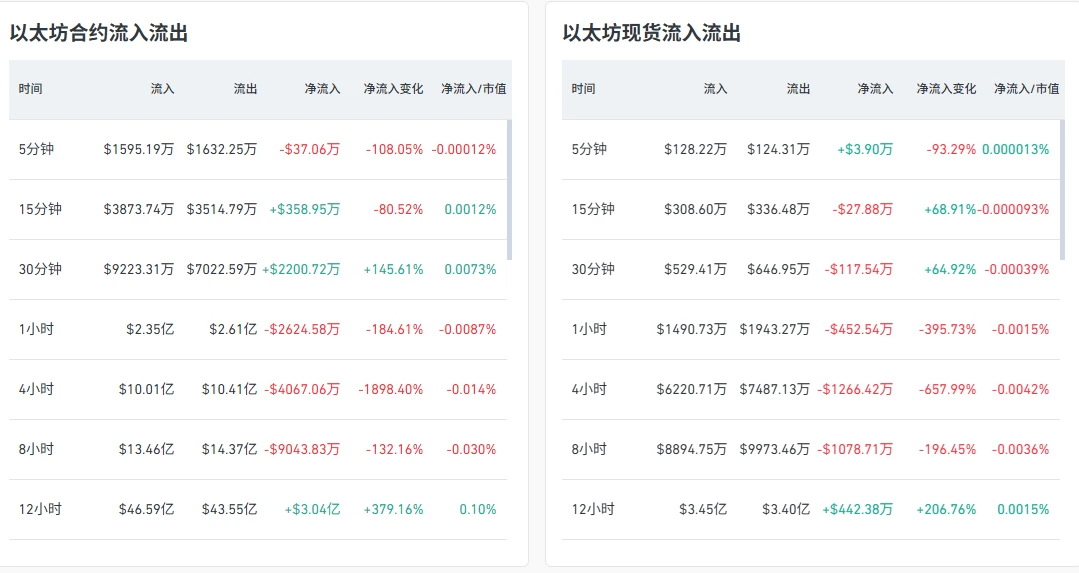Select the 以太坊合约流入流出 title
The width and height of the screenshot is (1079, 573).
[98, 33]
